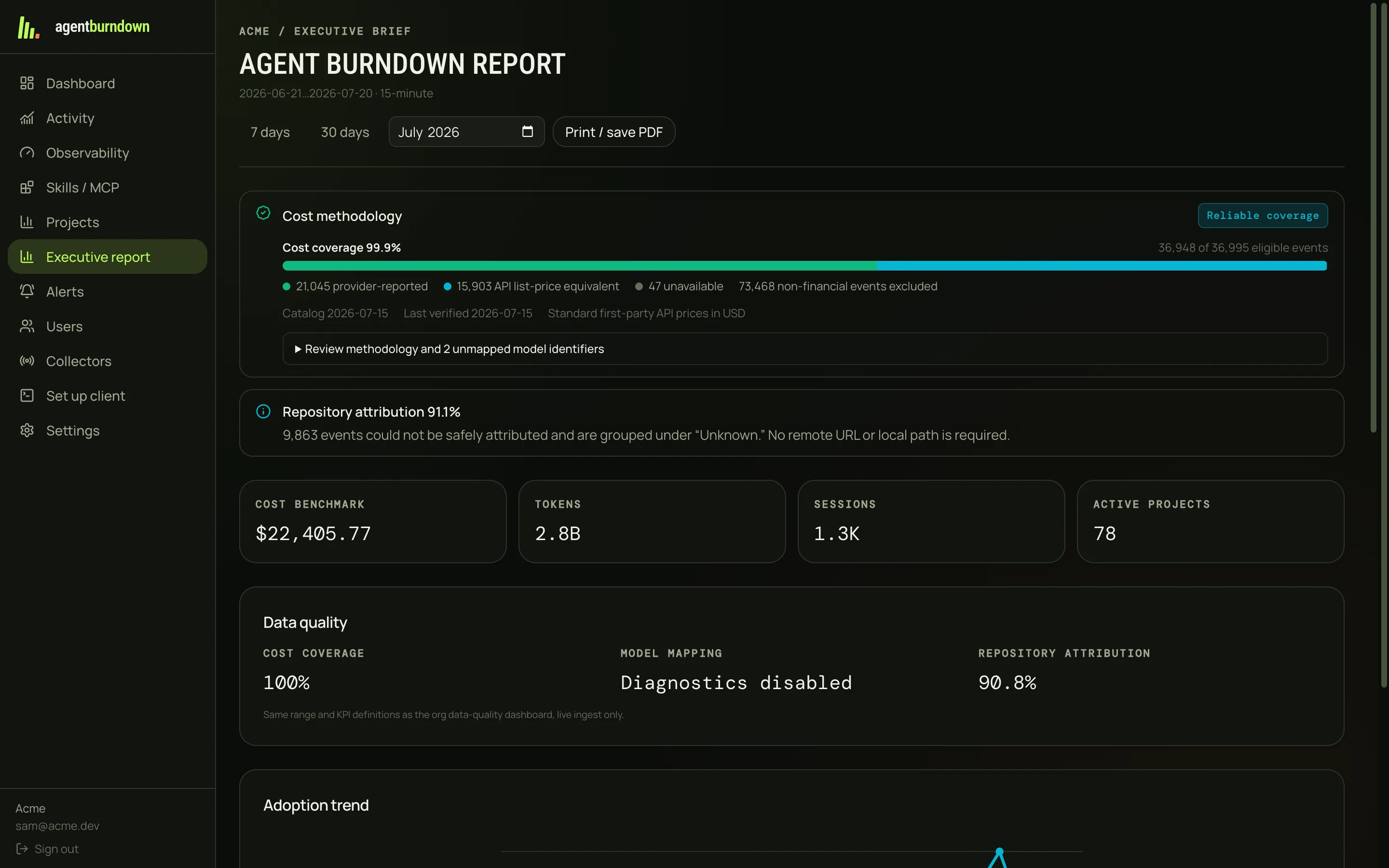Open the Set up client page

[108, 395]
